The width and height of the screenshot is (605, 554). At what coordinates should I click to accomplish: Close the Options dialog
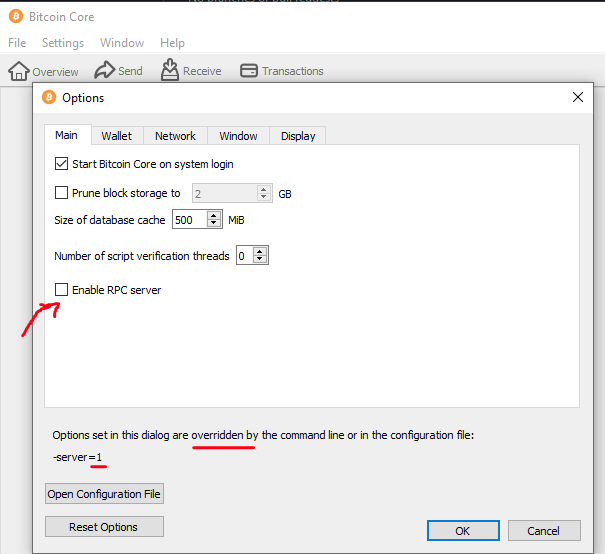point(578,97)
